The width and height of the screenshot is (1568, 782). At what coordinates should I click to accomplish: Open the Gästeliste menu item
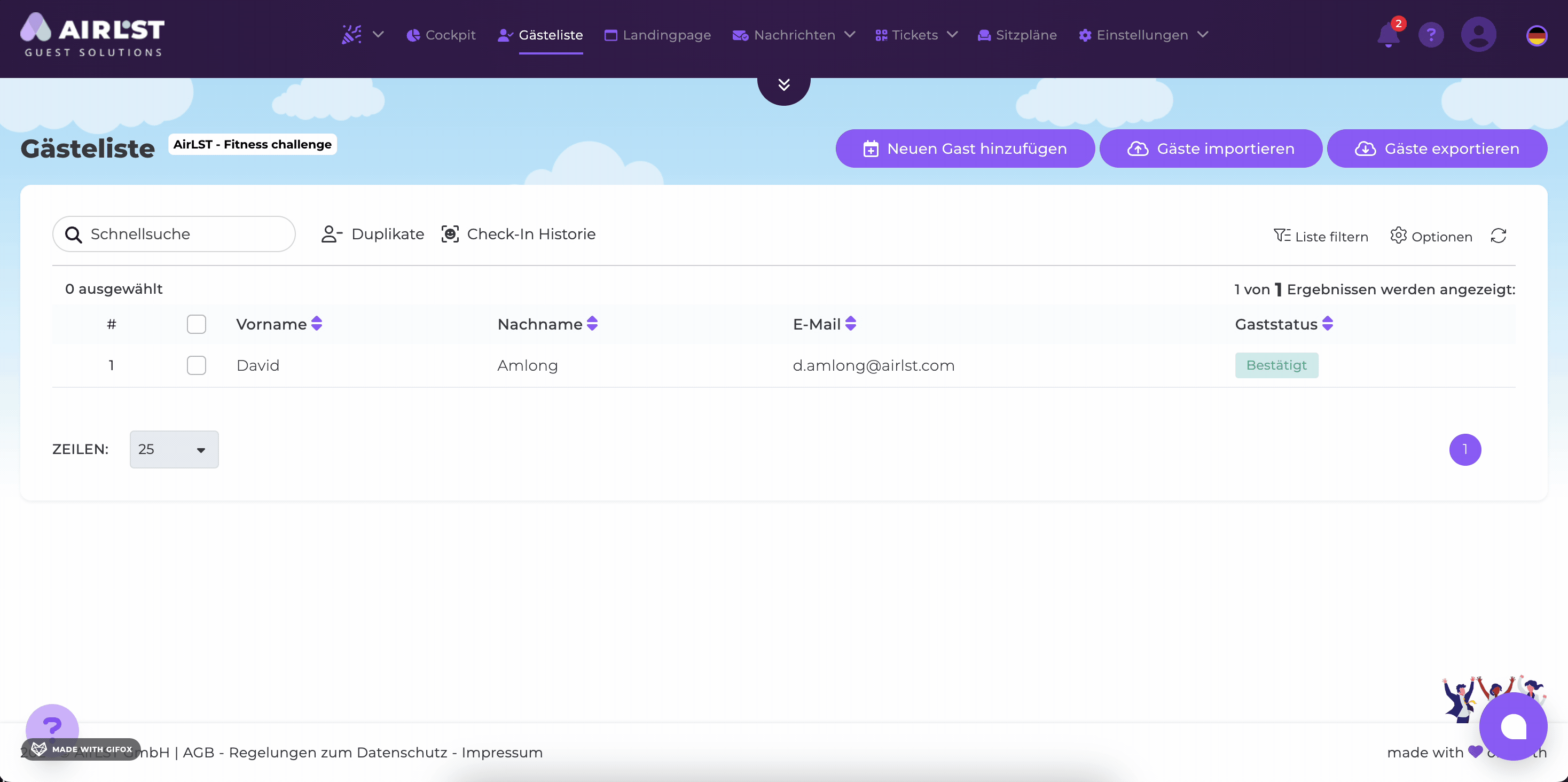coord(540,35)
